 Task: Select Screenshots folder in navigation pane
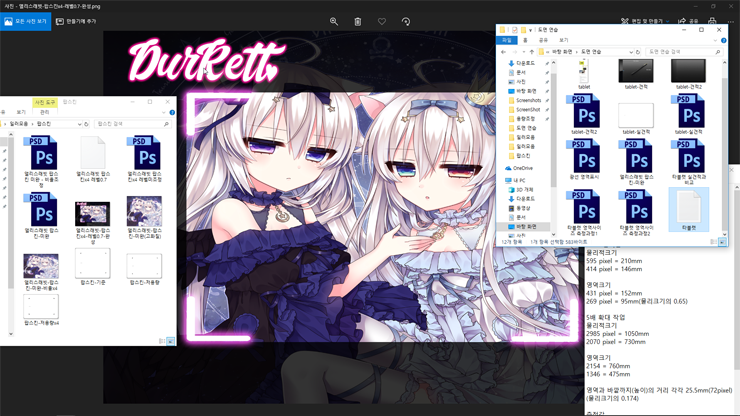528,101
